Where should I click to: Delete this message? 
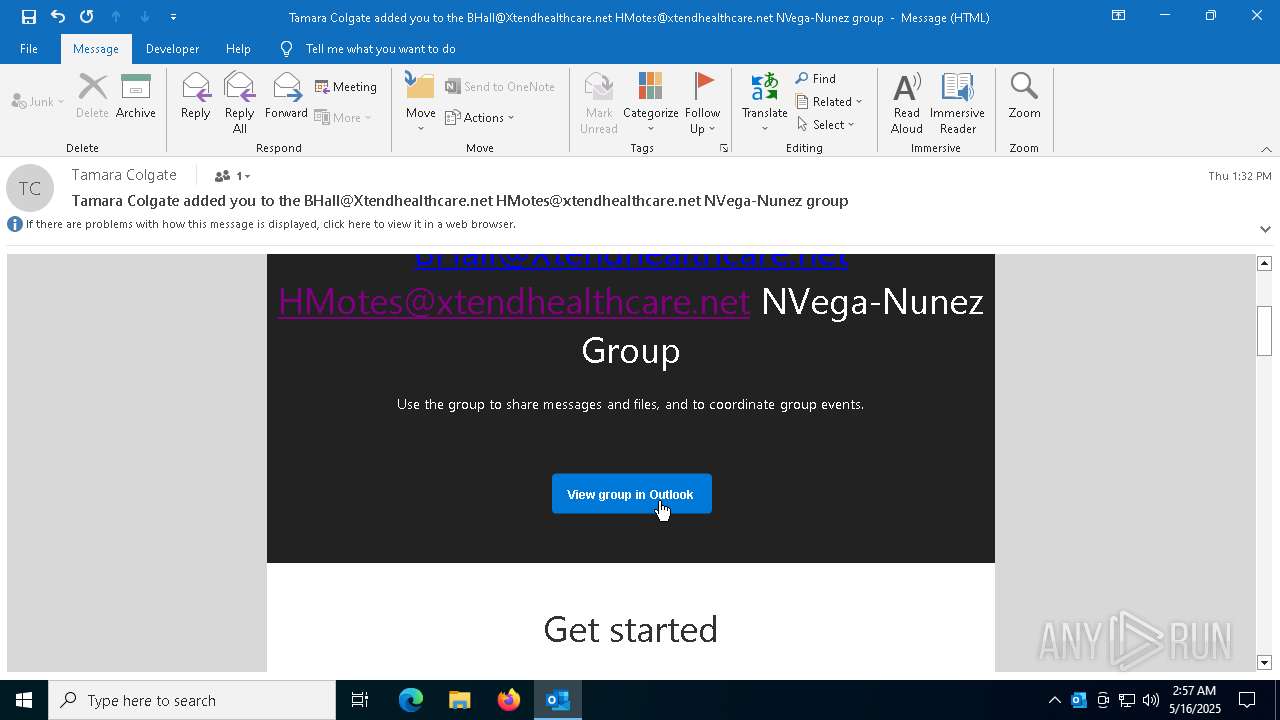click(92, 97)
